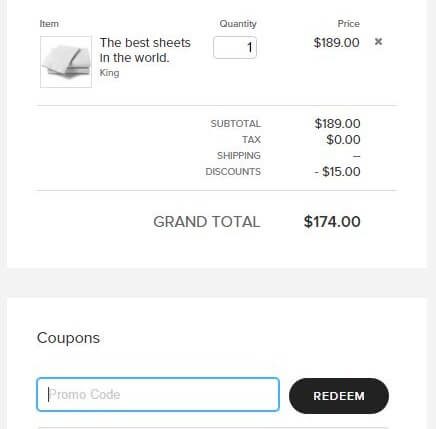Click the REDEEM button
Screen dimensions: 436x429
pyautogui.click(x=339, y=396)
